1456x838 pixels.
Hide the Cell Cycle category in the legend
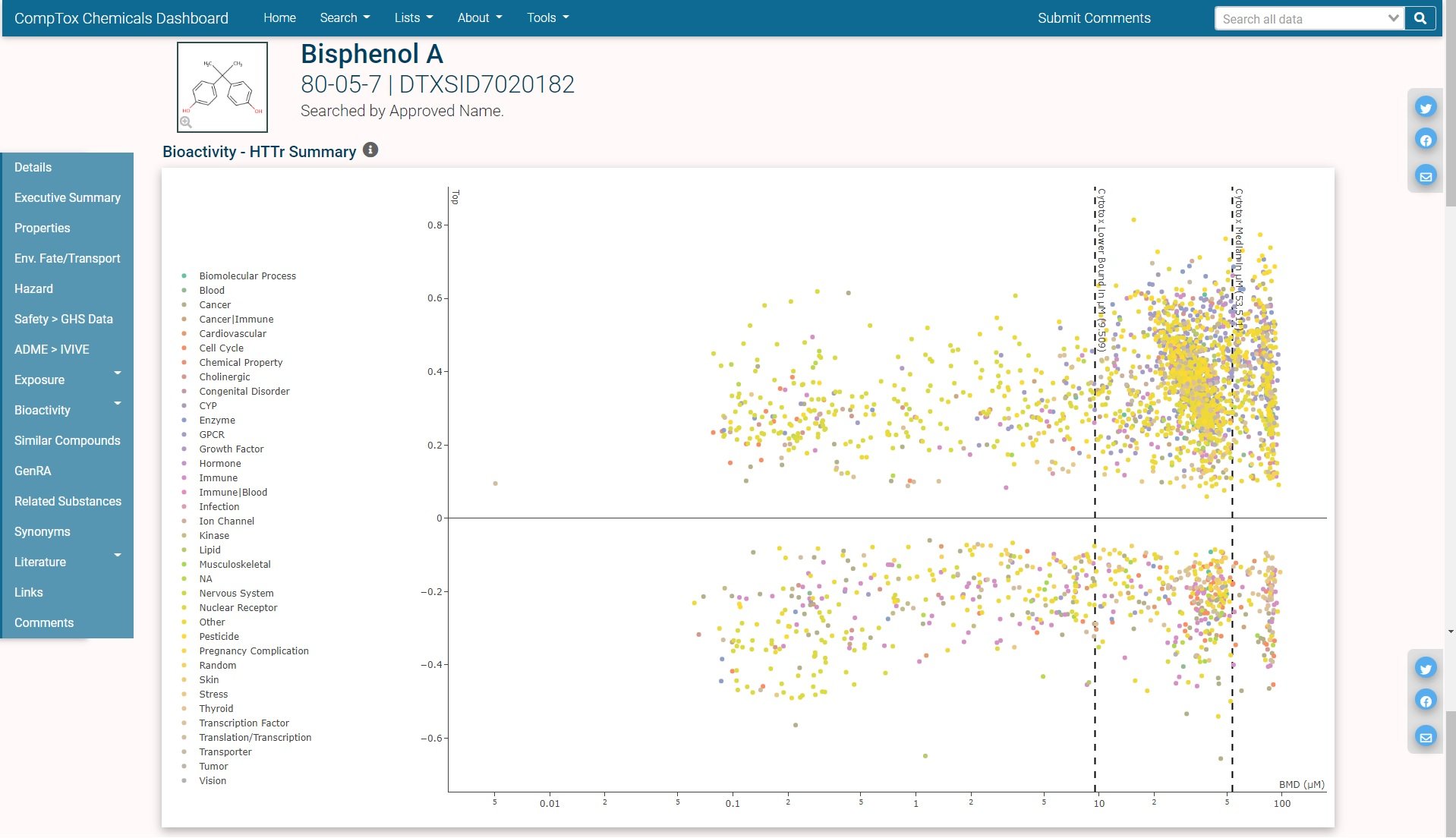point(221,348)
